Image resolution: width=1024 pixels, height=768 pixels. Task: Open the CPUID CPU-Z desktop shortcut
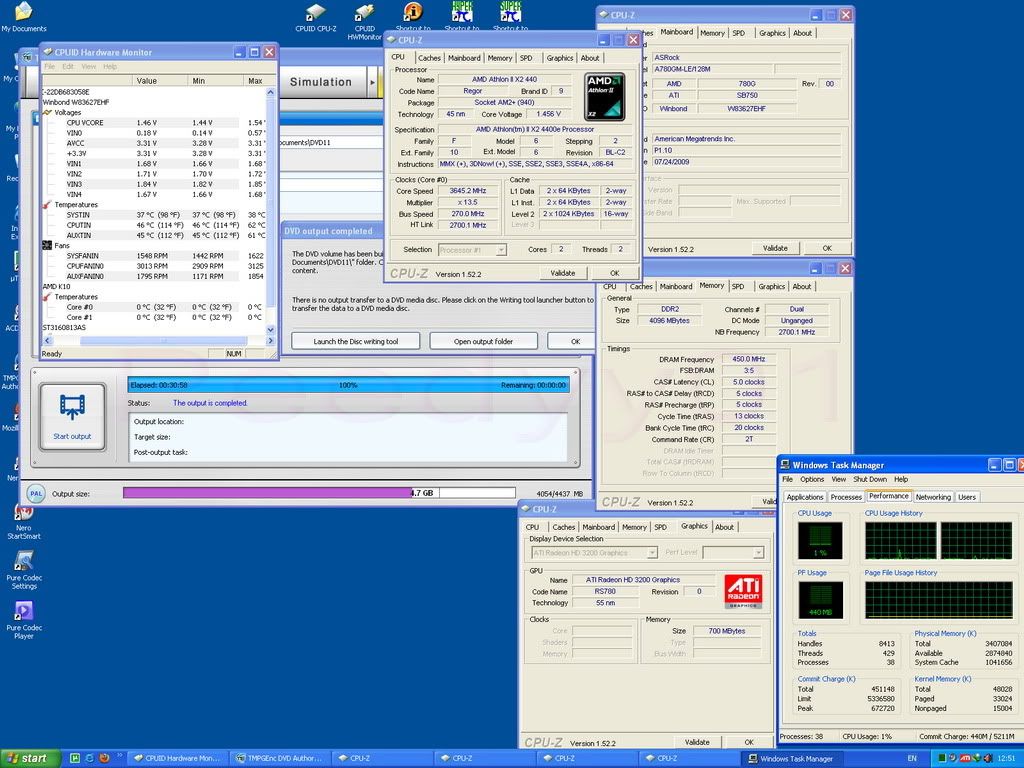(x=315, y=17)
